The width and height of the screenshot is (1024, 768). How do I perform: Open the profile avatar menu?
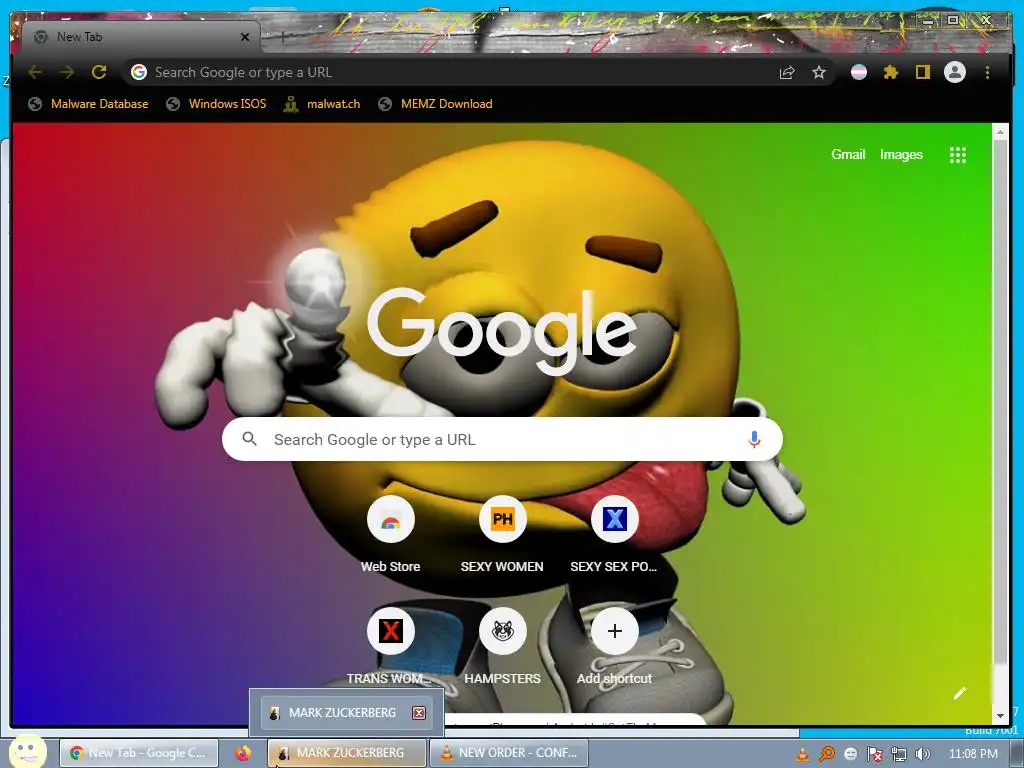955,72
